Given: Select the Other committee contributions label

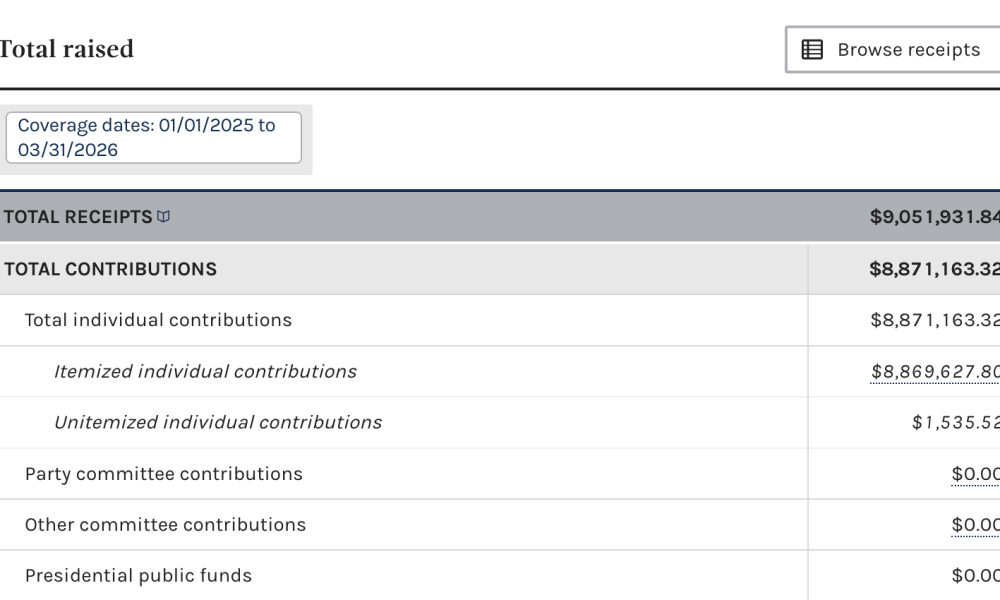Looking at the screenshot, I should tap(165, 525).
